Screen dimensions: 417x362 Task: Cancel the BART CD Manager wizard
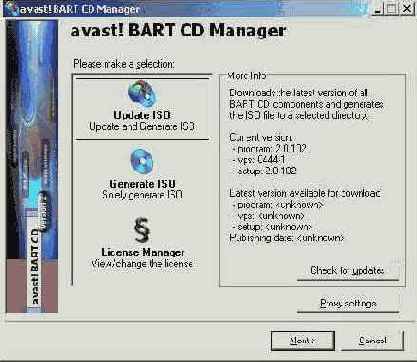click(372, 341)
